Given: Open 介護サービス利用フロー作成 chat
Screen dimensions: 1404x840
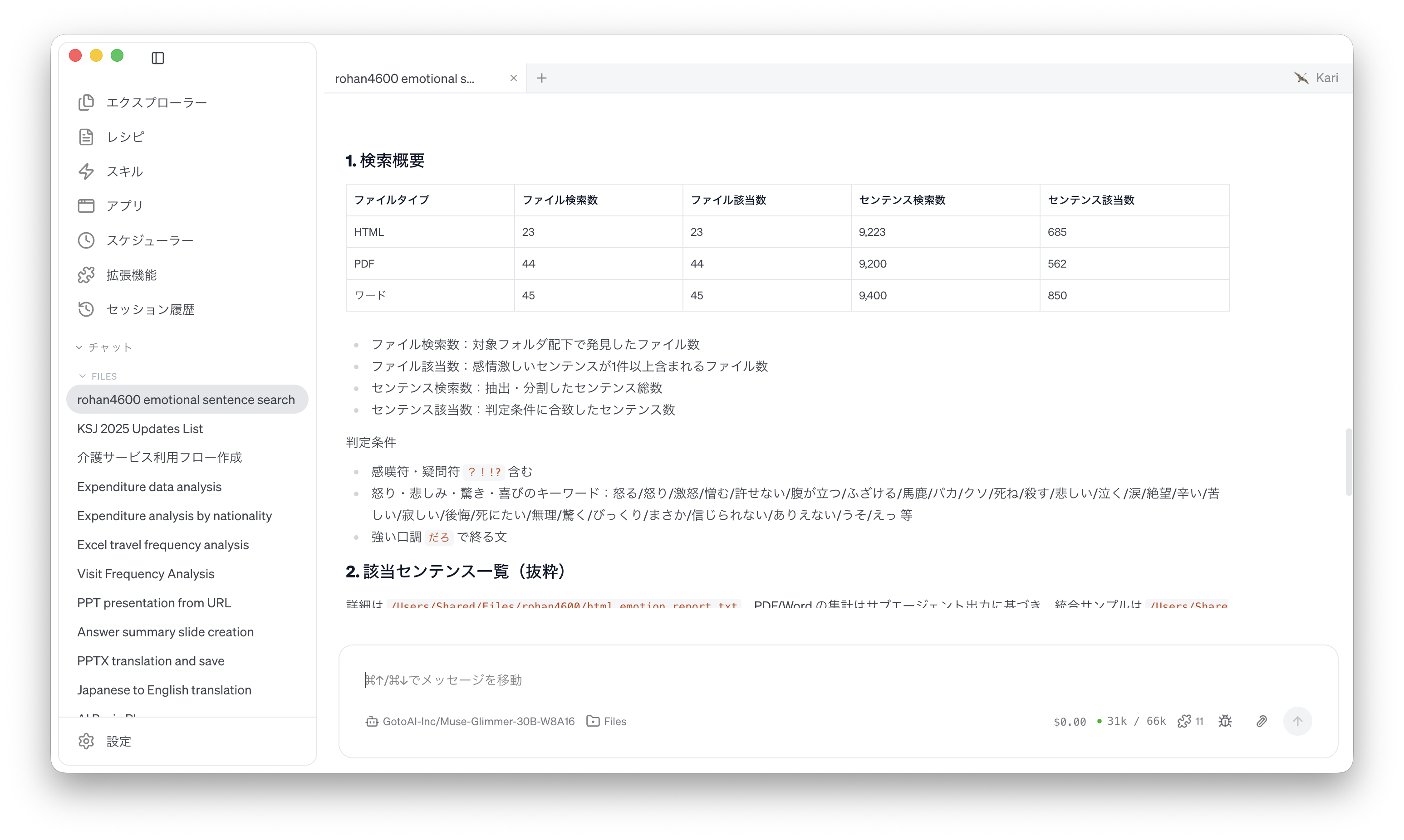Looking at the screenshot, I should click(159, 457).
